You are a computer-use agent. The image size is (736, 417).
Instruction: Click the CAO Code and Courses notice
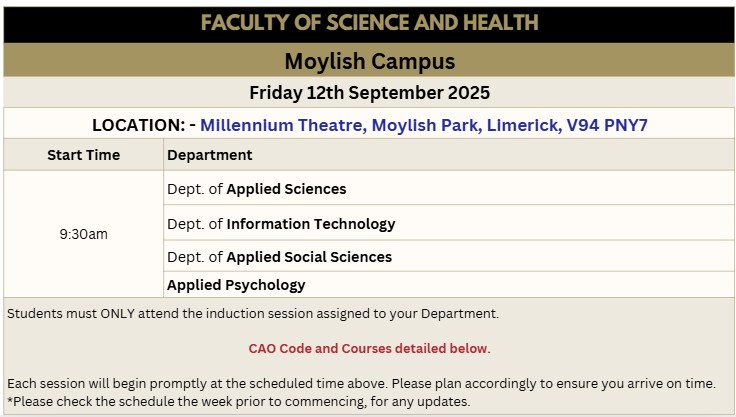[x=369, y=349]
